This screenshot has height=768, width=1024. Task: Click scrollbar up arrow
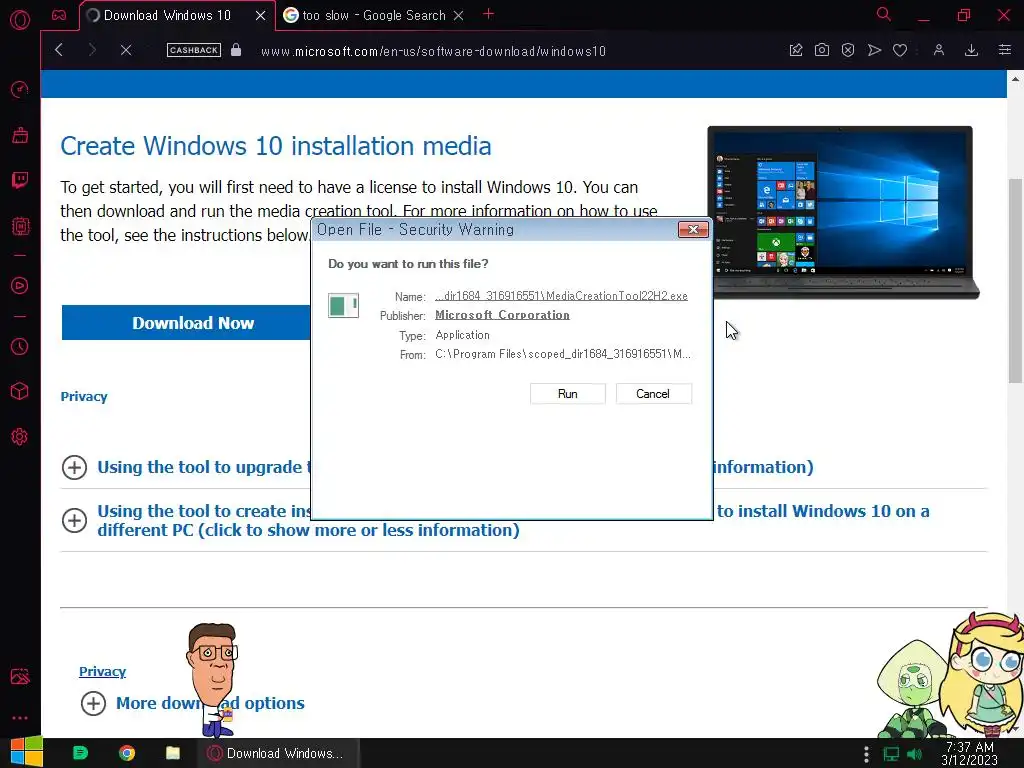[x=1015, y=79]
